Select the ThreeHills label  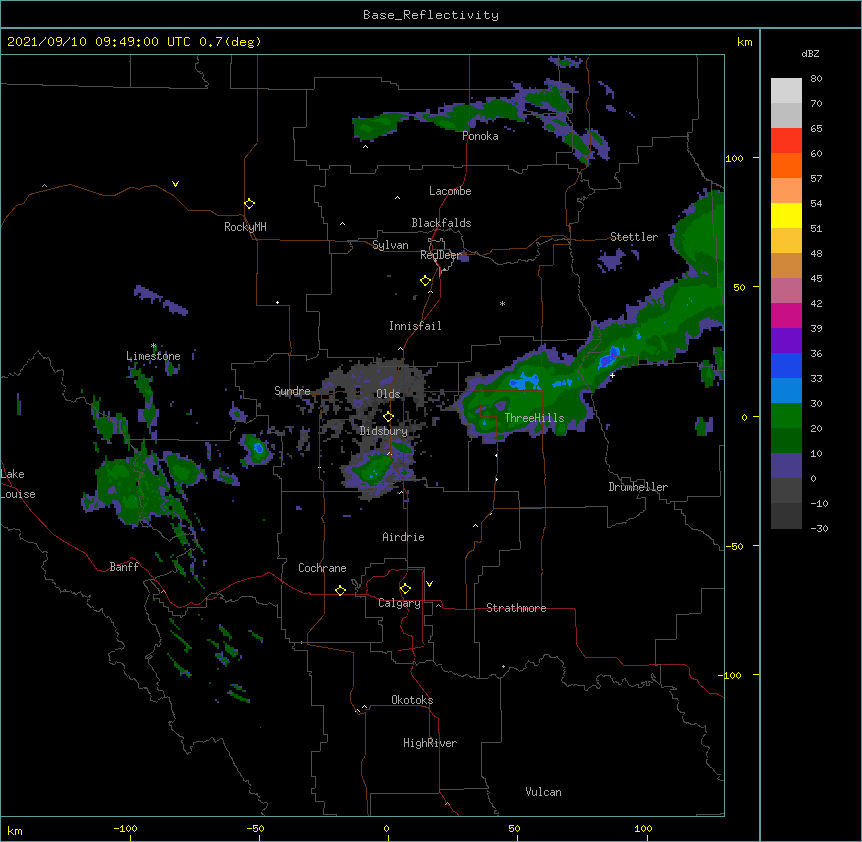[x=534, y=418]
